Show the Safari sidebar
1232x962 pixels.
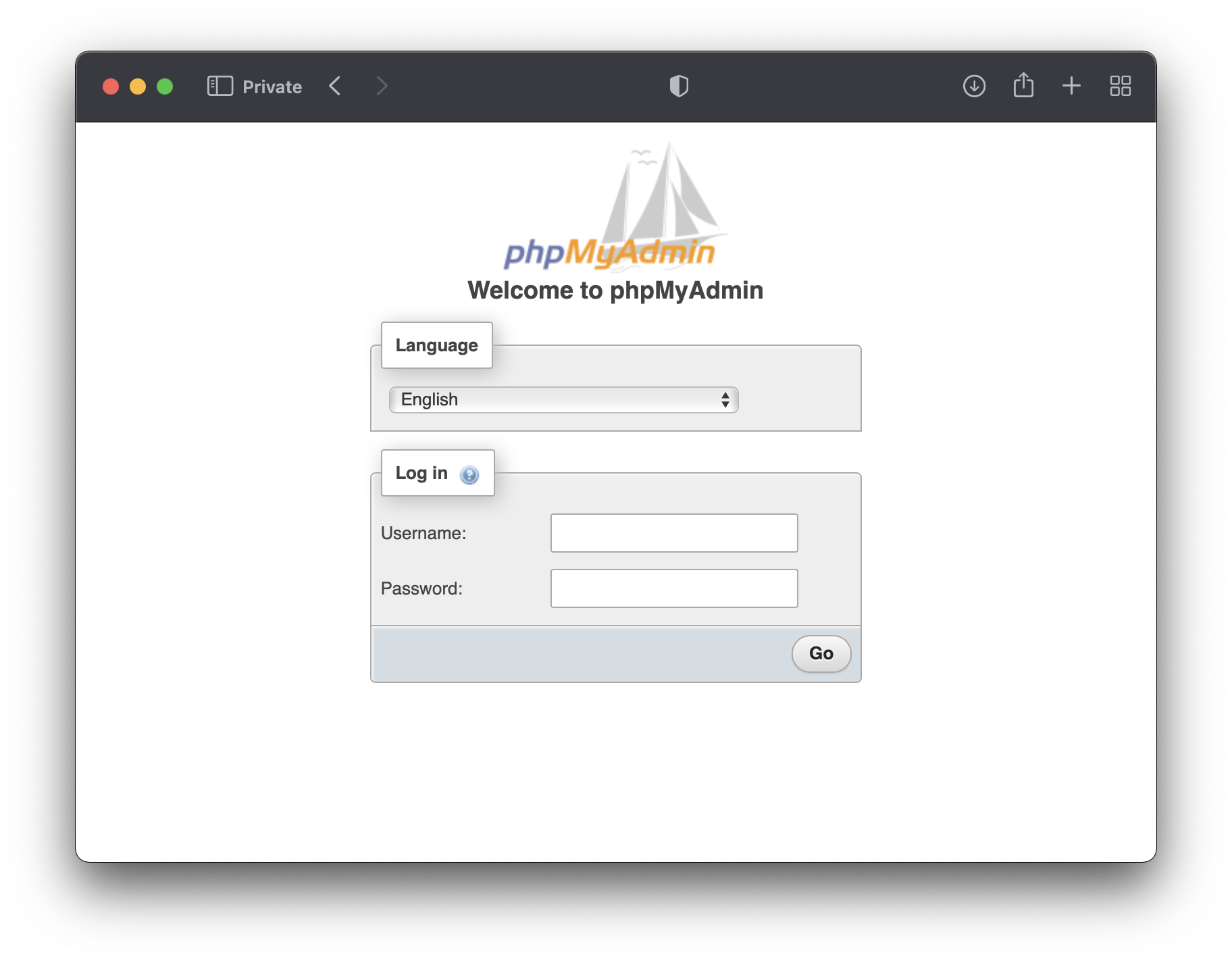point(220,86)
